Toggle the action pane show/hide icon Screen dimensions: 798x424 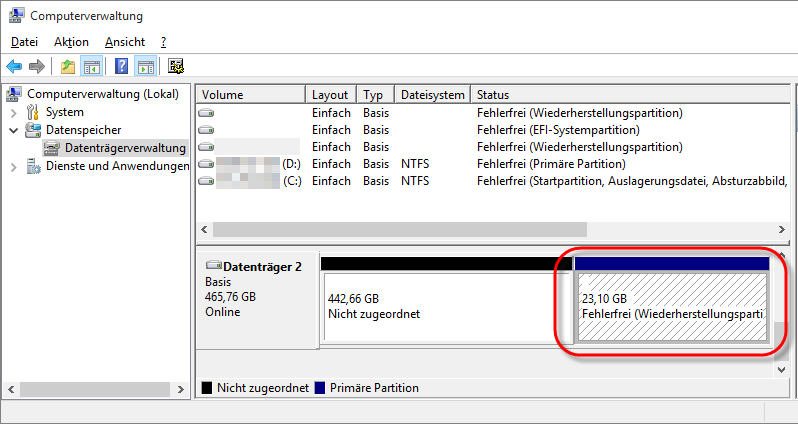click(x=145, y=67)
